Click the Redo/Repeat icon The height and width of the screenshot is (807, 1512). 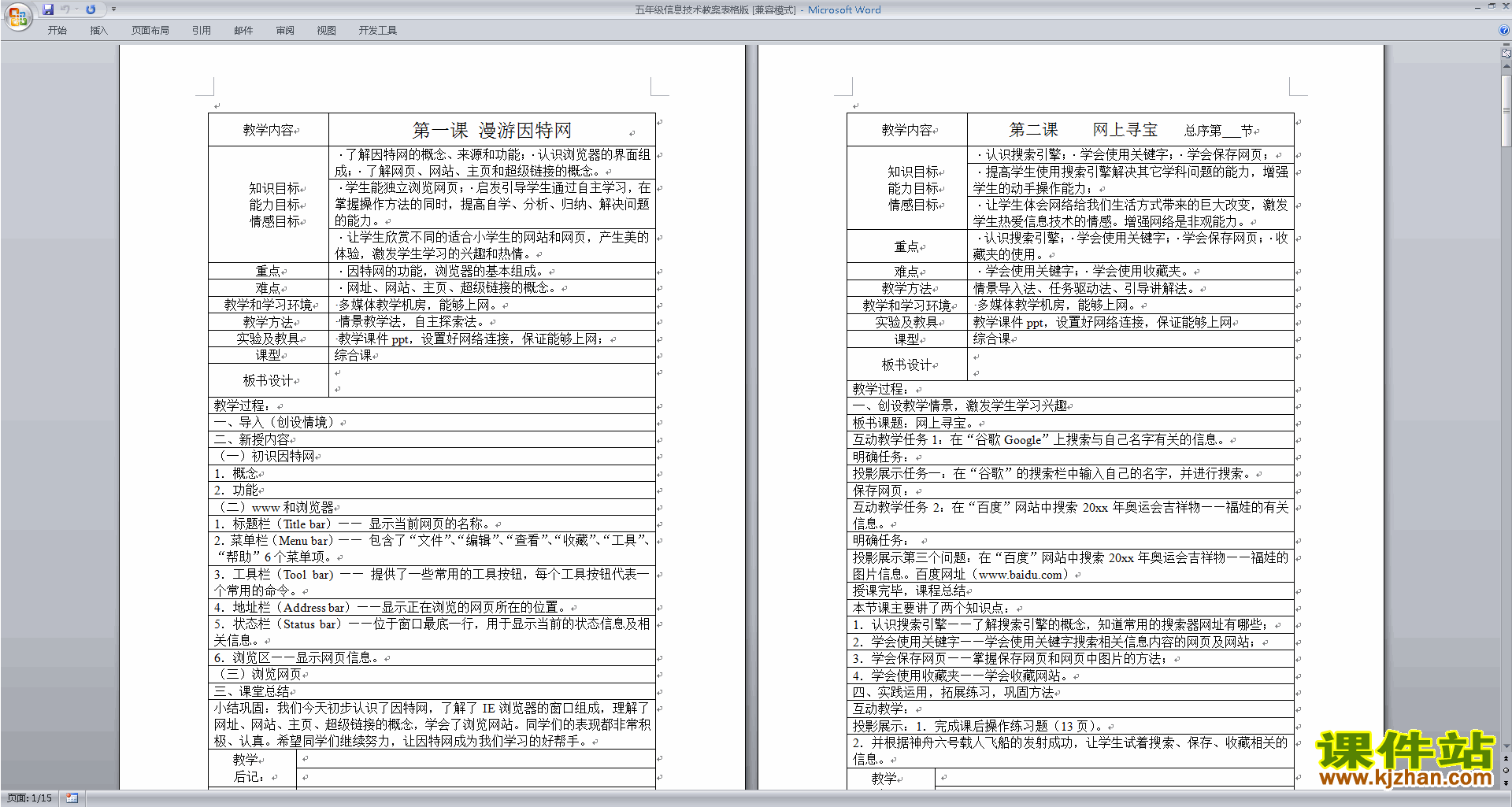pyautogui.click(x=91, y=9)
